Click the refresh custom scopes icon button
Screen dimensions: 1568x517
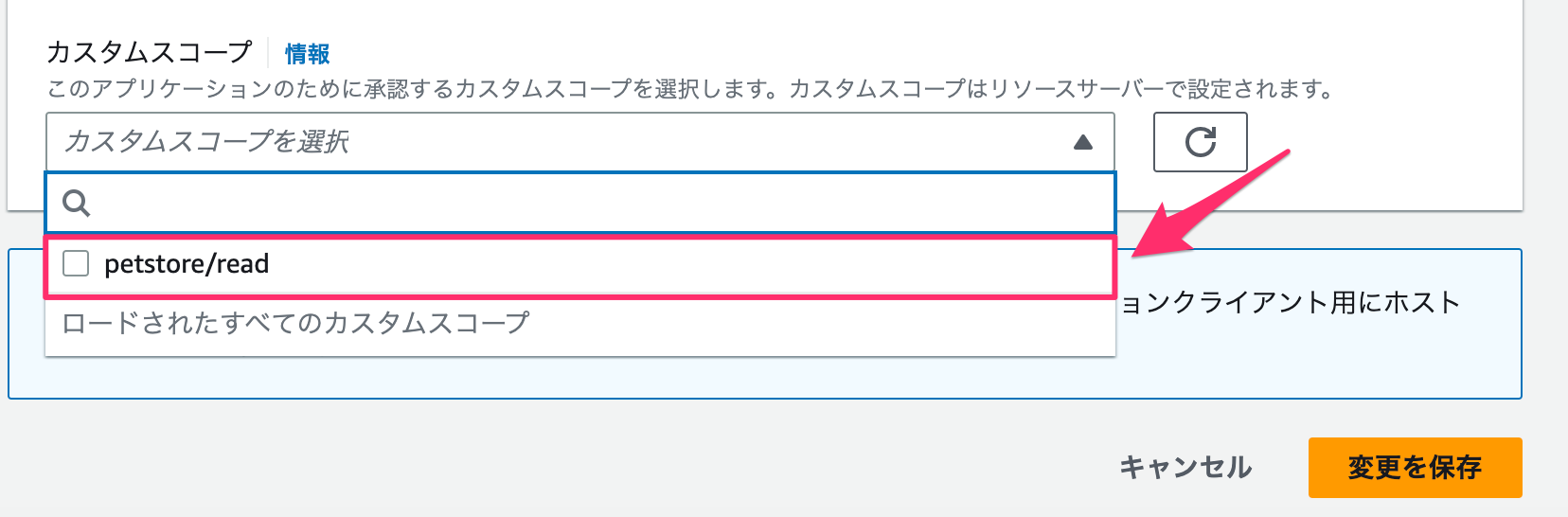click(x=1200, y=142)
